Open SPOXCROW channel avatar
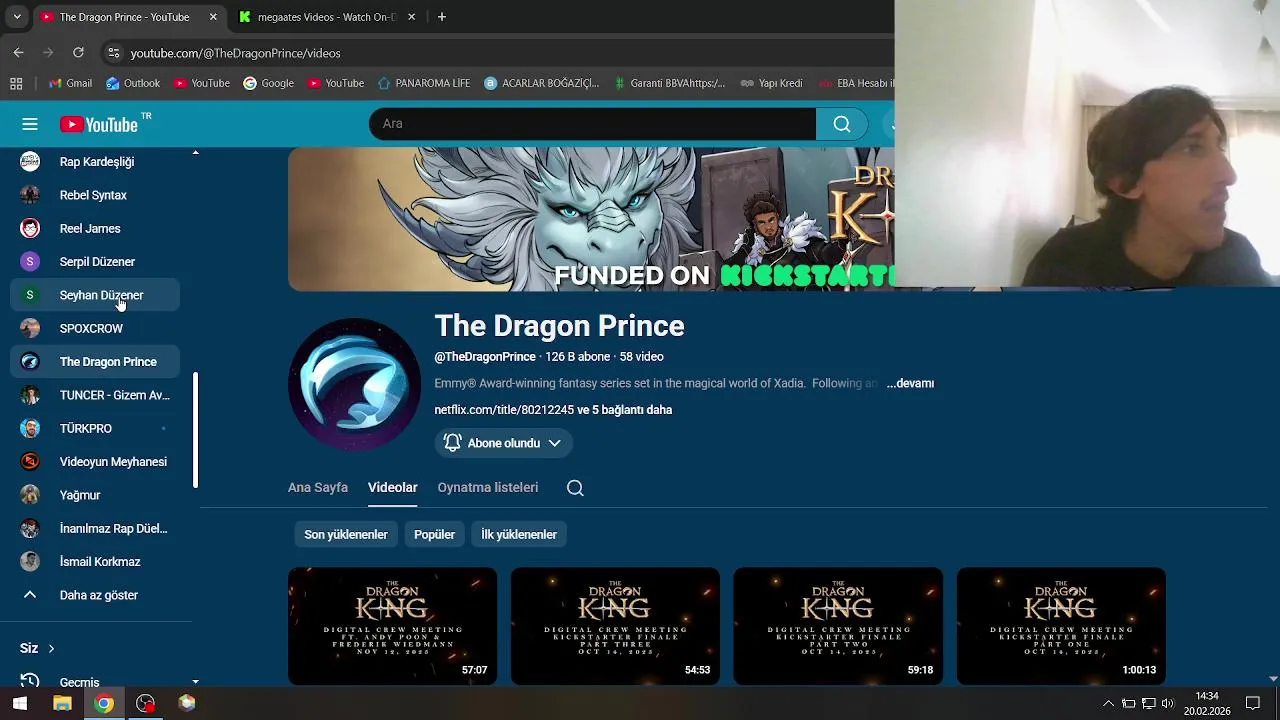This screenshot has height=720, width=1280. tap(30, 328)
